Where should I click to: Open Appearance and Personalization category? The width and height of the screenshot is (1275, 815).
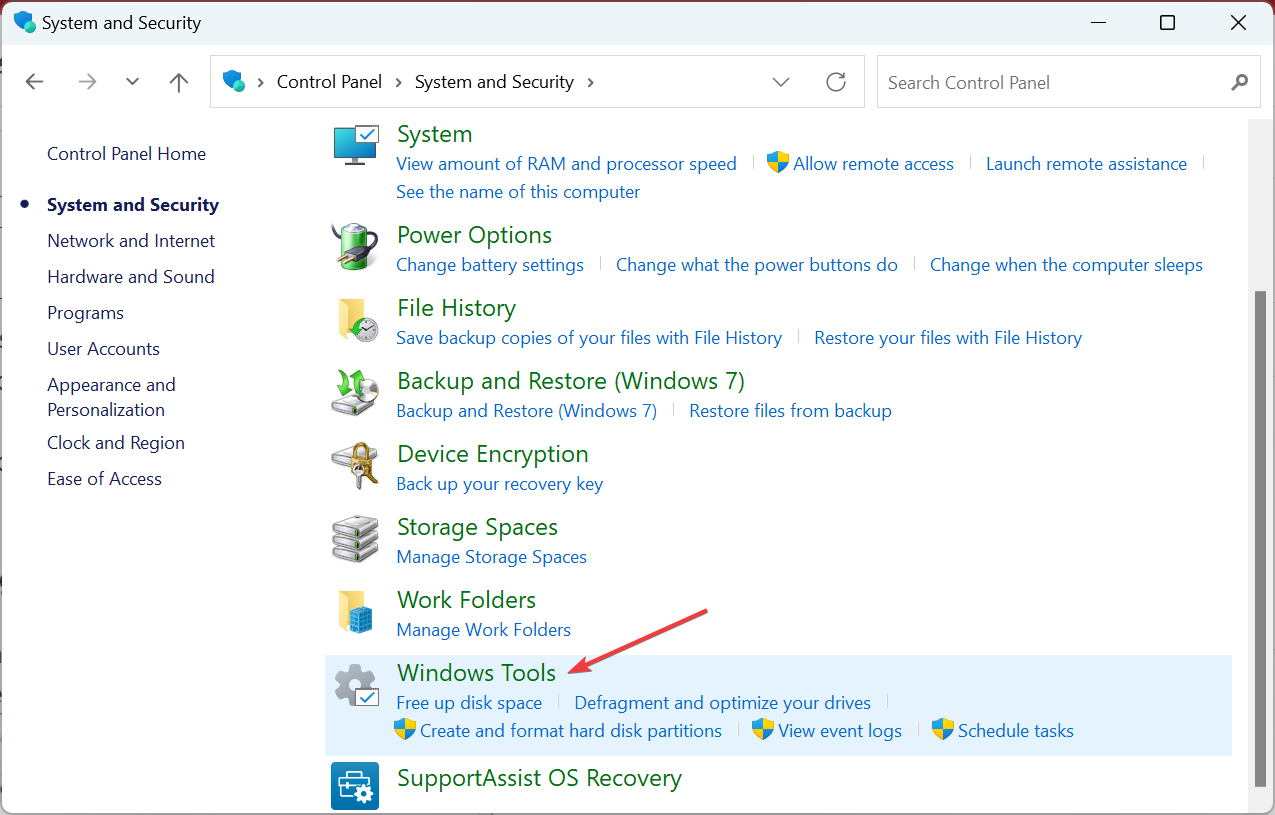(x=111, y=397)
